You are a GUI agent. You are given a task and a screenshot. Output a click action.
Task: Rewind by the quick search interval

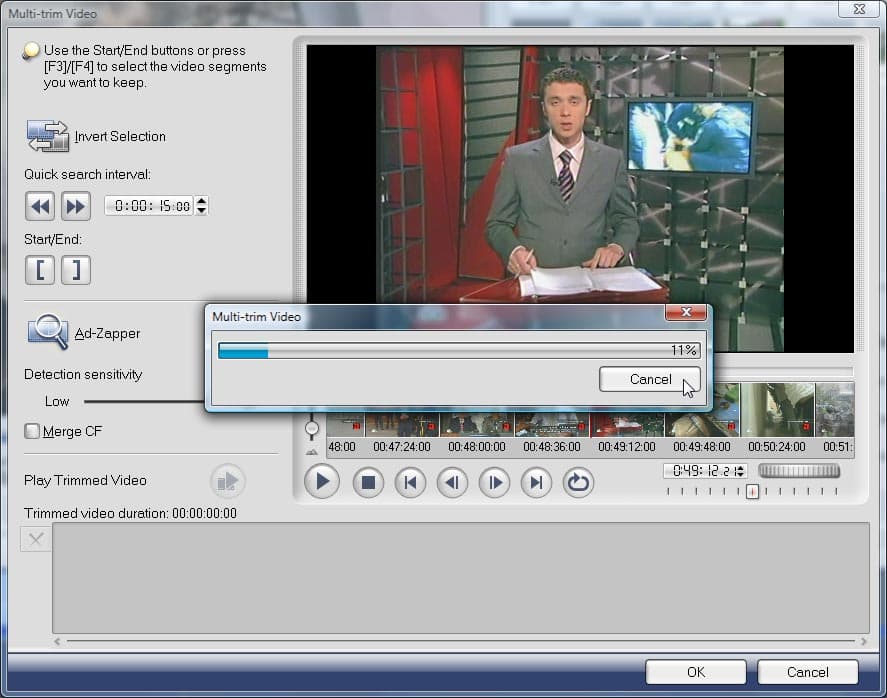pos(40,206)
